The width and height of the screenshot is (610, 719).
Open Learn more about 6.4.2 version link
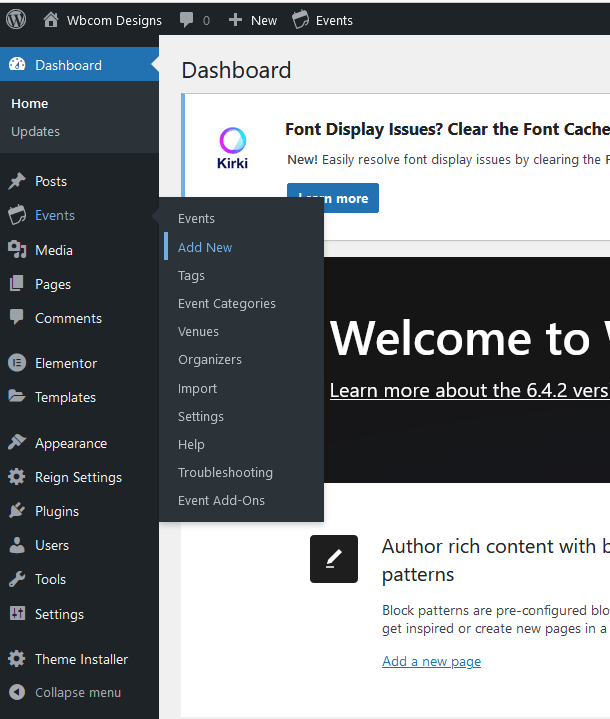(x=469, y=390)
